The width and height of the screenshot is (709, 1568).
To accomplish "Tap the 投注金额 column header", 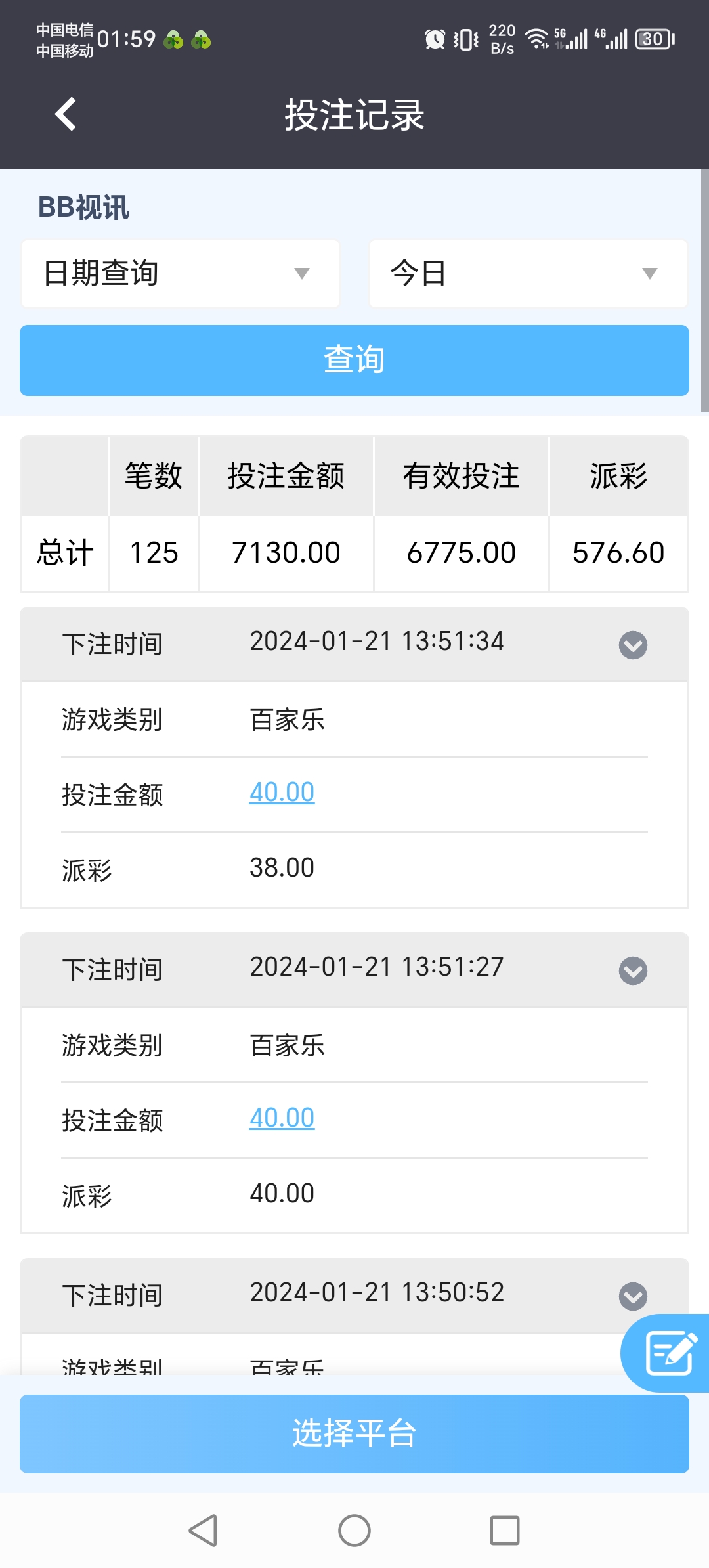I will (x=286, y=476).
